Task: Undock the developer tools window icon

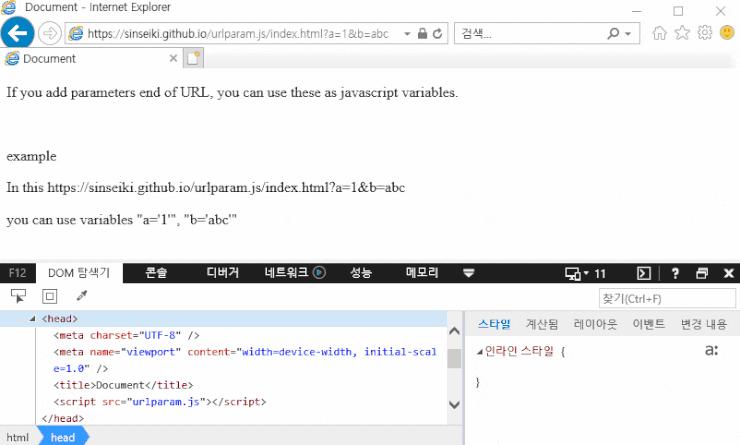Action: coord(702,273)
